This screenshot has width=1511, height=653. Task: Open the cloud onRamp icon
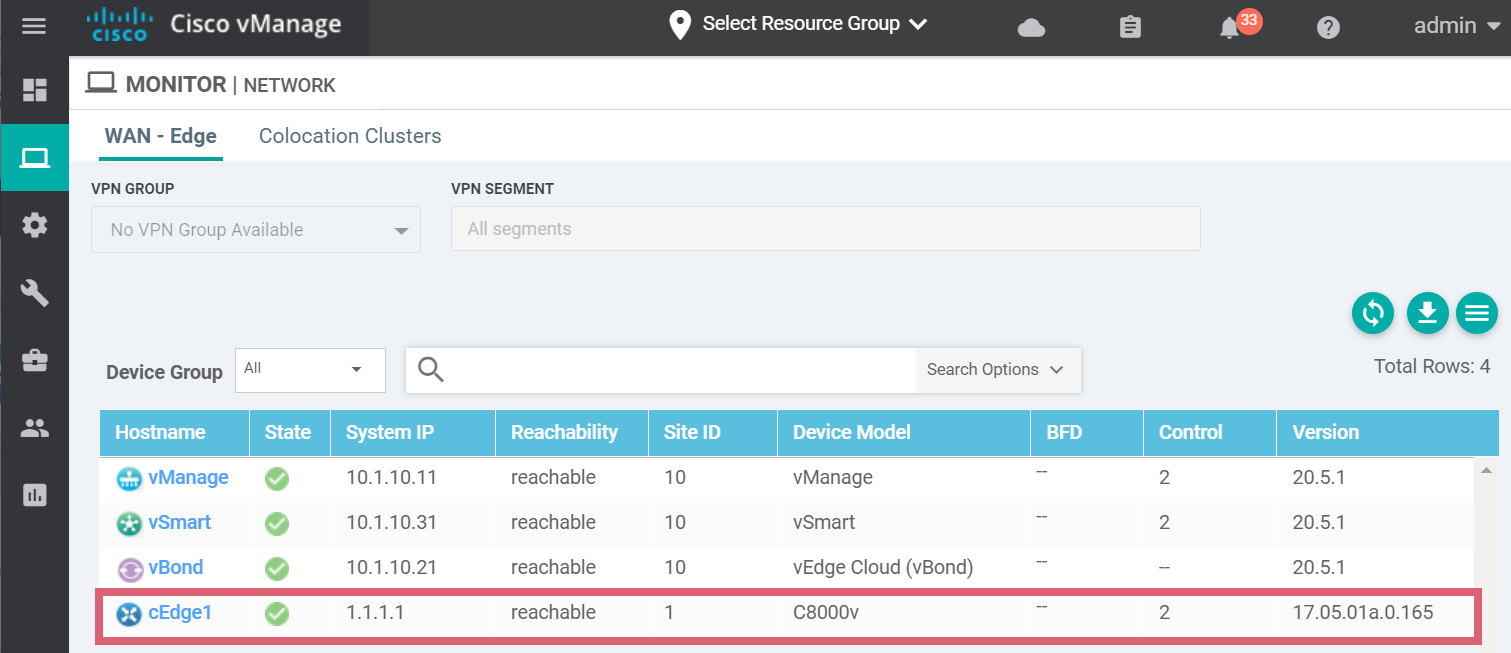(1031, 27)
